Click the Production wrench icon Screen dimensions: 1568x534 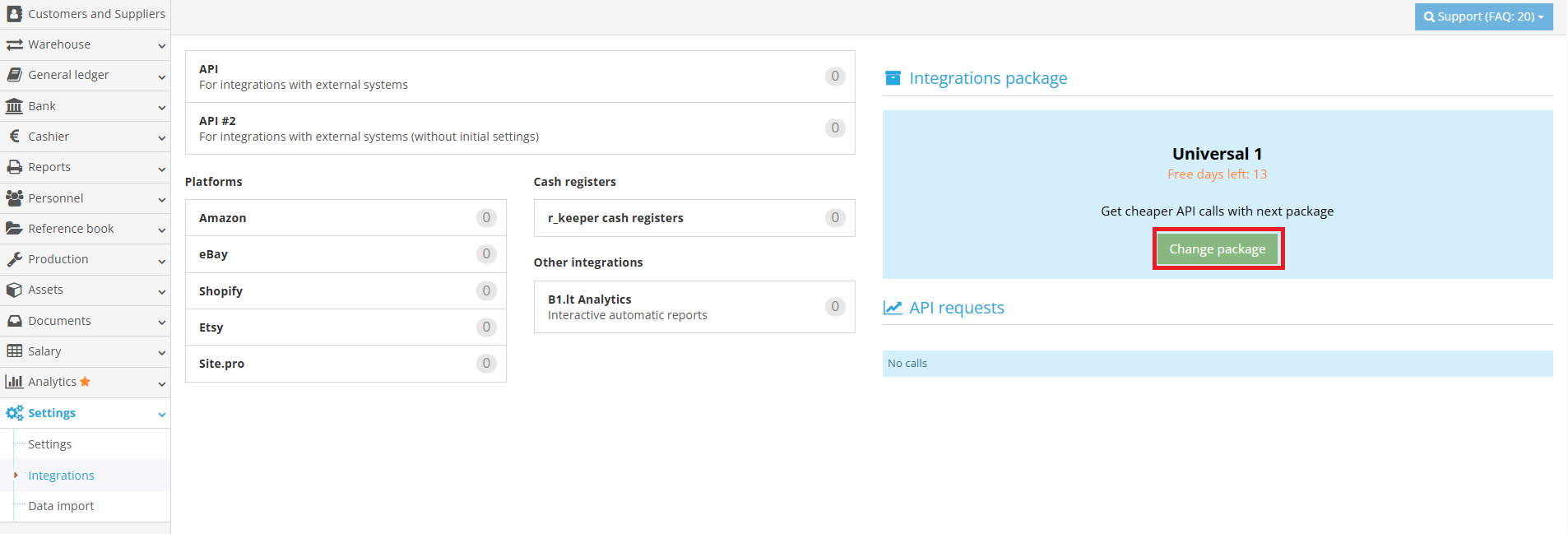tap(14, 259)
